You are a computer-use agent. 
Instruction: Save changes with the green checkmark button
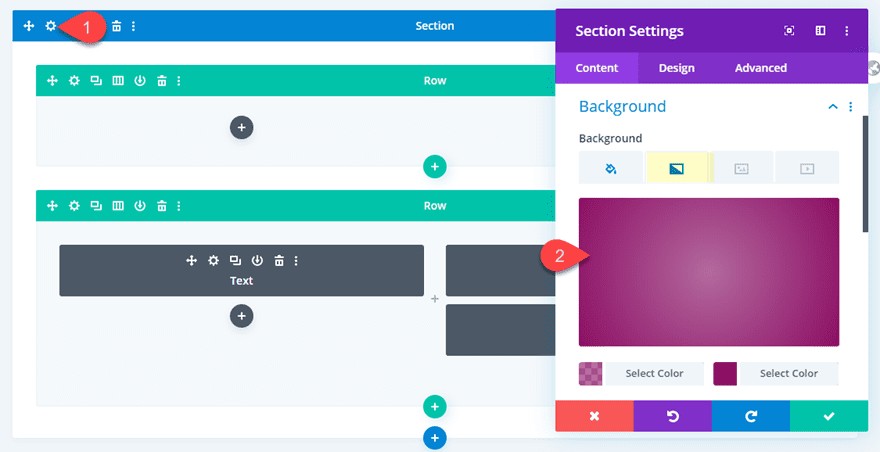828,416
